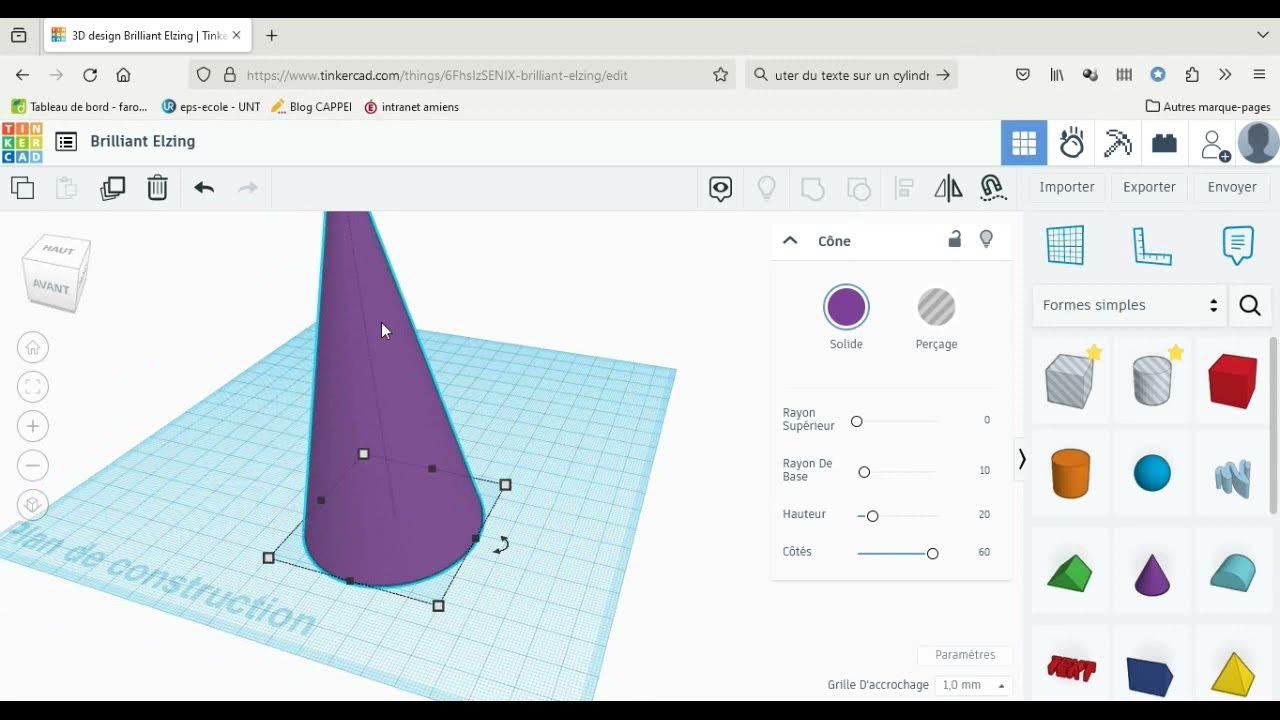The height and width of the screenshot is (720, 1280).
Task: Click the Home view button
Action: pyautogui.click(x=33, y=347)
